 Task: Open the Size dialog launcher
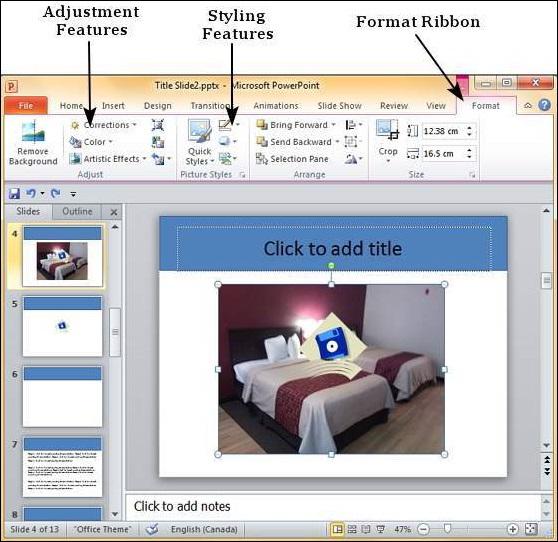point(472,175)
